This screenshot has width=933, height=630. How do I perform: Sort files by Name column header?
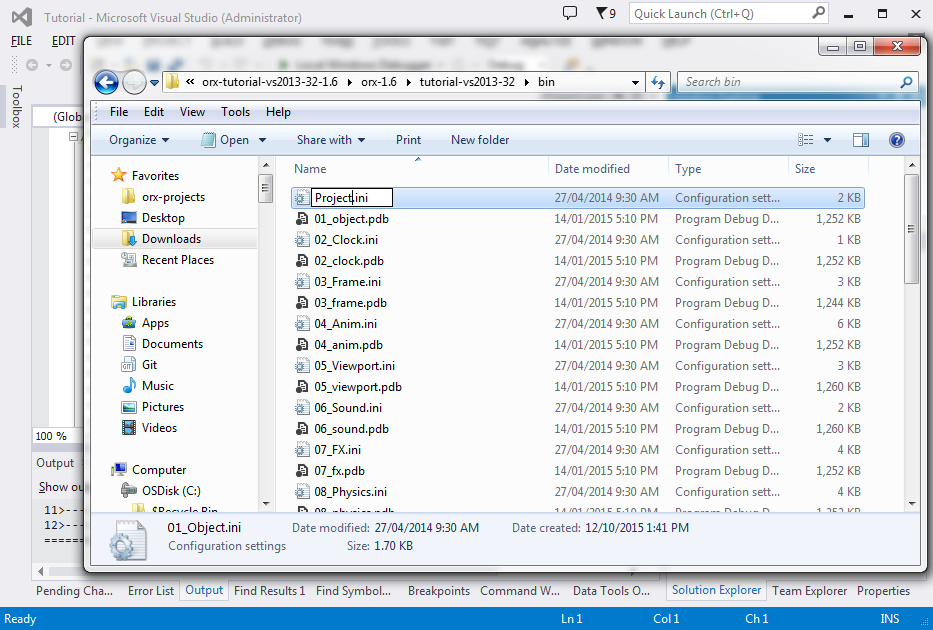(x=418, y=168)
